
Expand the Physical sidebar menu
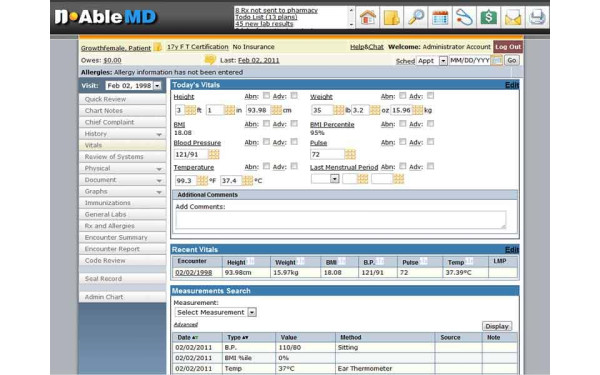tap(159, 169)
